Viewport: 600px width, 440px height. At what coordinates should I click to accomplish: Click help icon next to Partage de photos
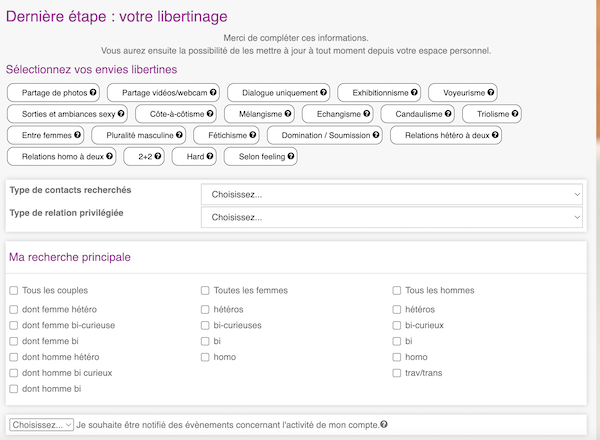tap(93, 93)
